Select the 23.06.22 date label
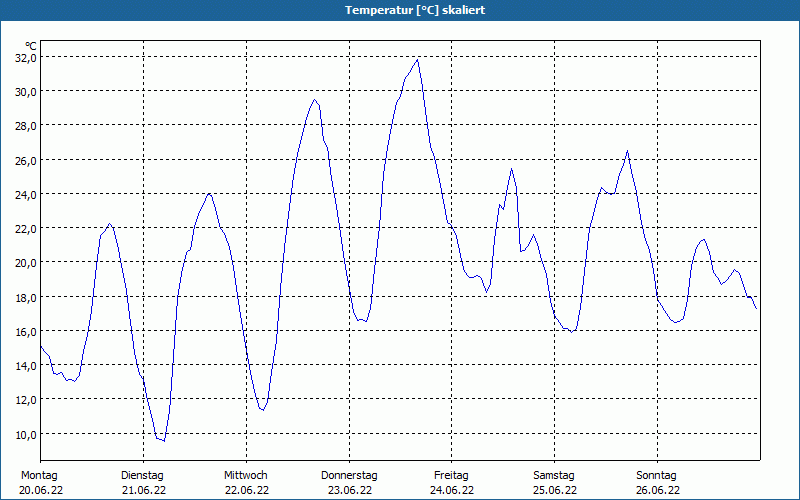800x500 pixels. coord(349,490)
